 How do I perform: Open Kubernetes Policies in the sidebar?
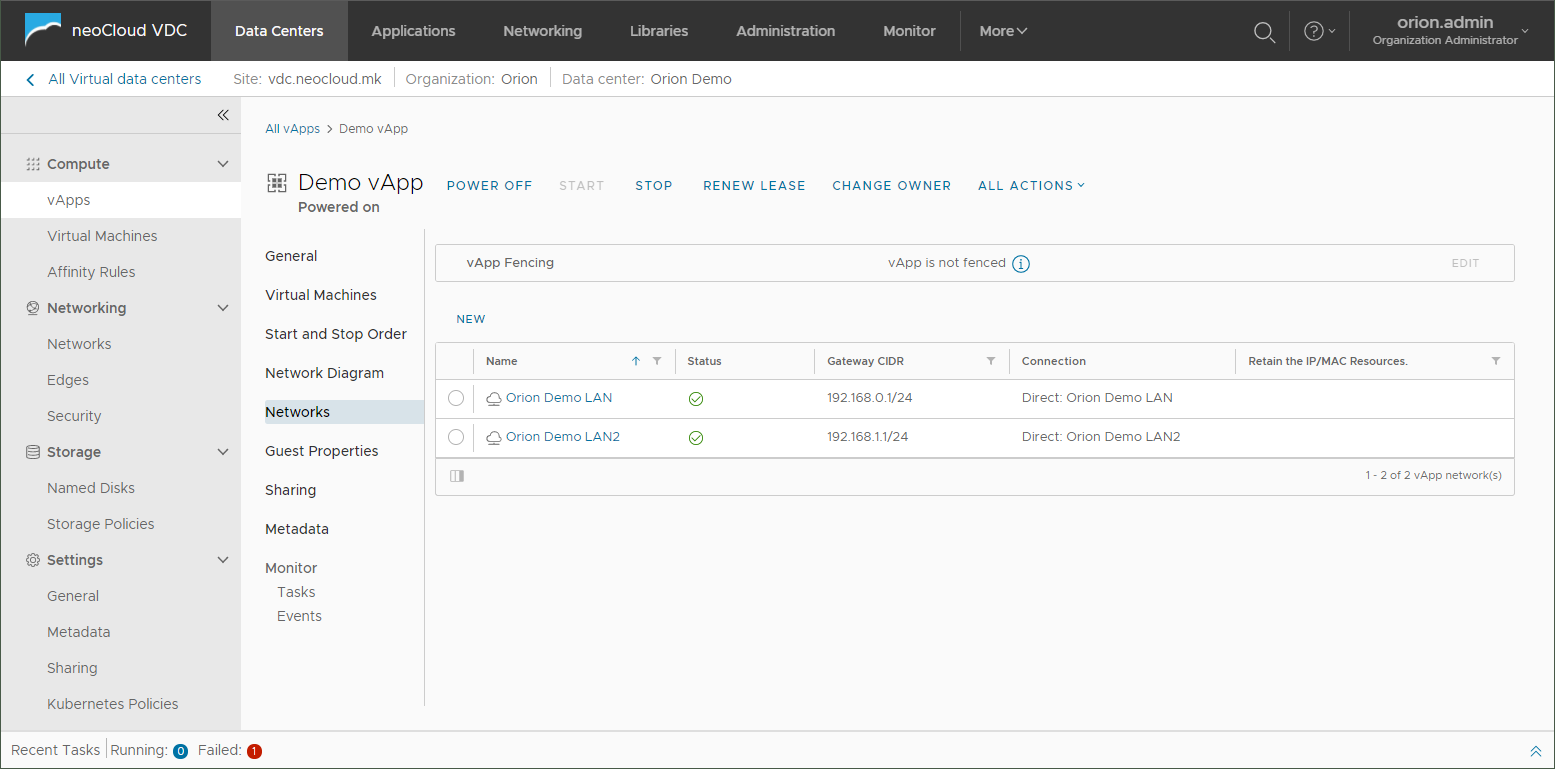(x=113, y=704)
